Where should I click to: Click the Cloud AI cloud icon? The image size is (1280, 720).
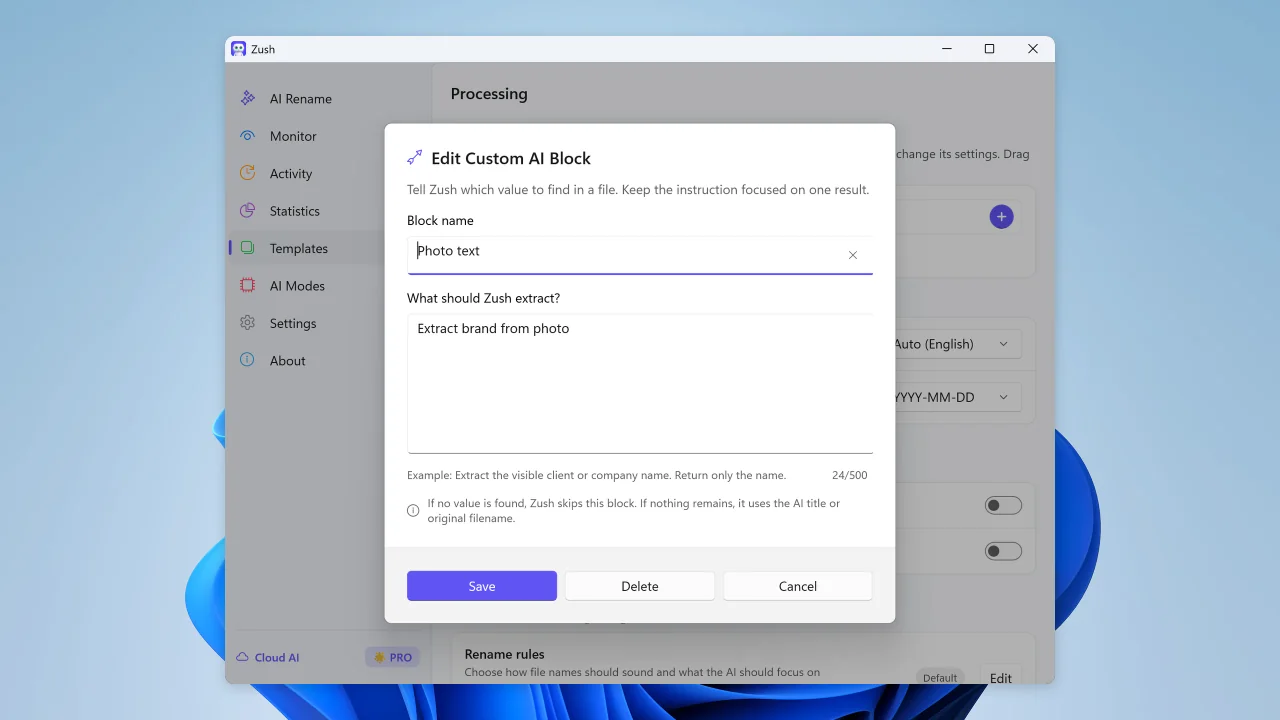tap(242, 657)
